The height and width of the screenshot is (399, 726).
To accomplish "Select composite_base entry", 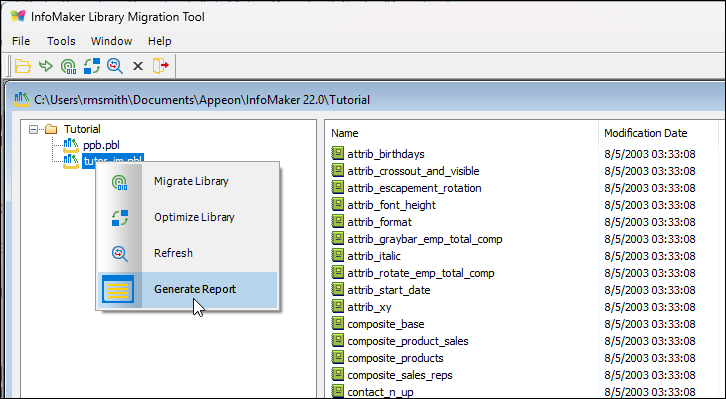I will point(386,324).
